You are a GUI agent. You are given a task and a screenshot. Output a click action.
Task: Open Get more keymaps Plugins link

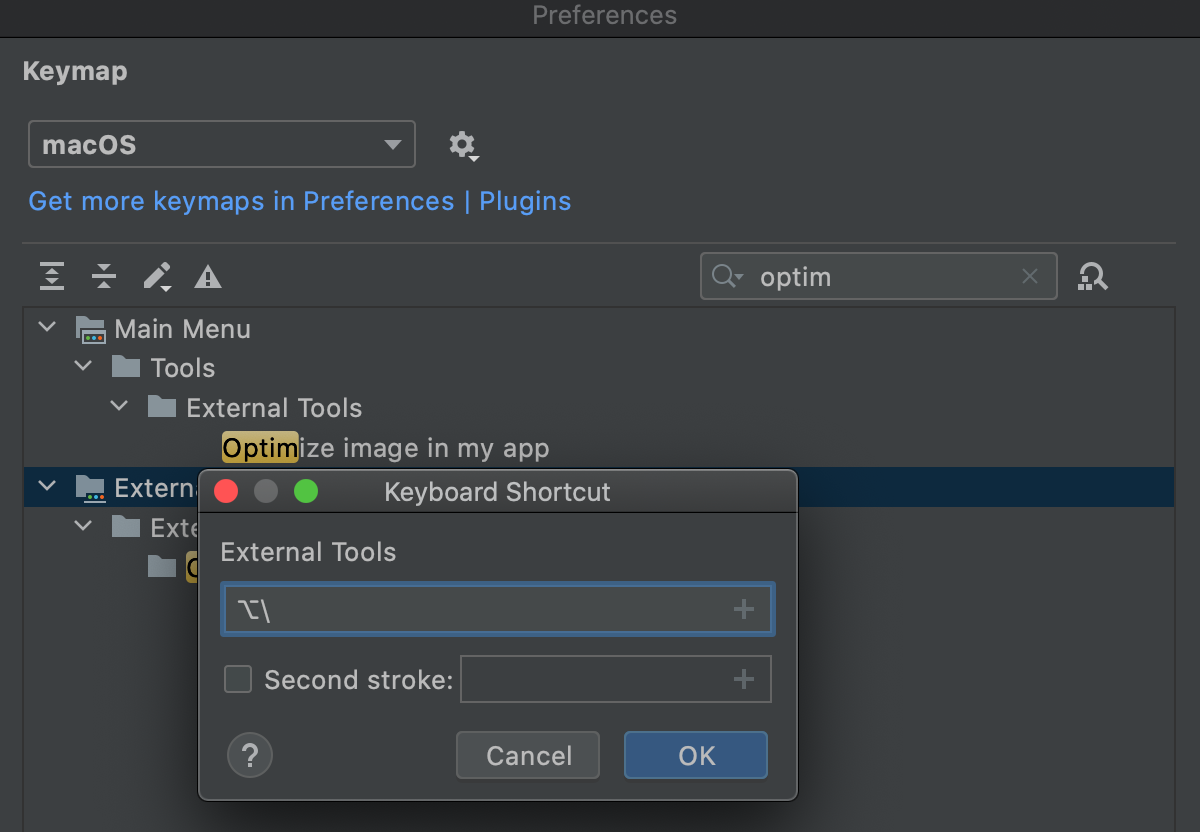[x=300, y=201]
